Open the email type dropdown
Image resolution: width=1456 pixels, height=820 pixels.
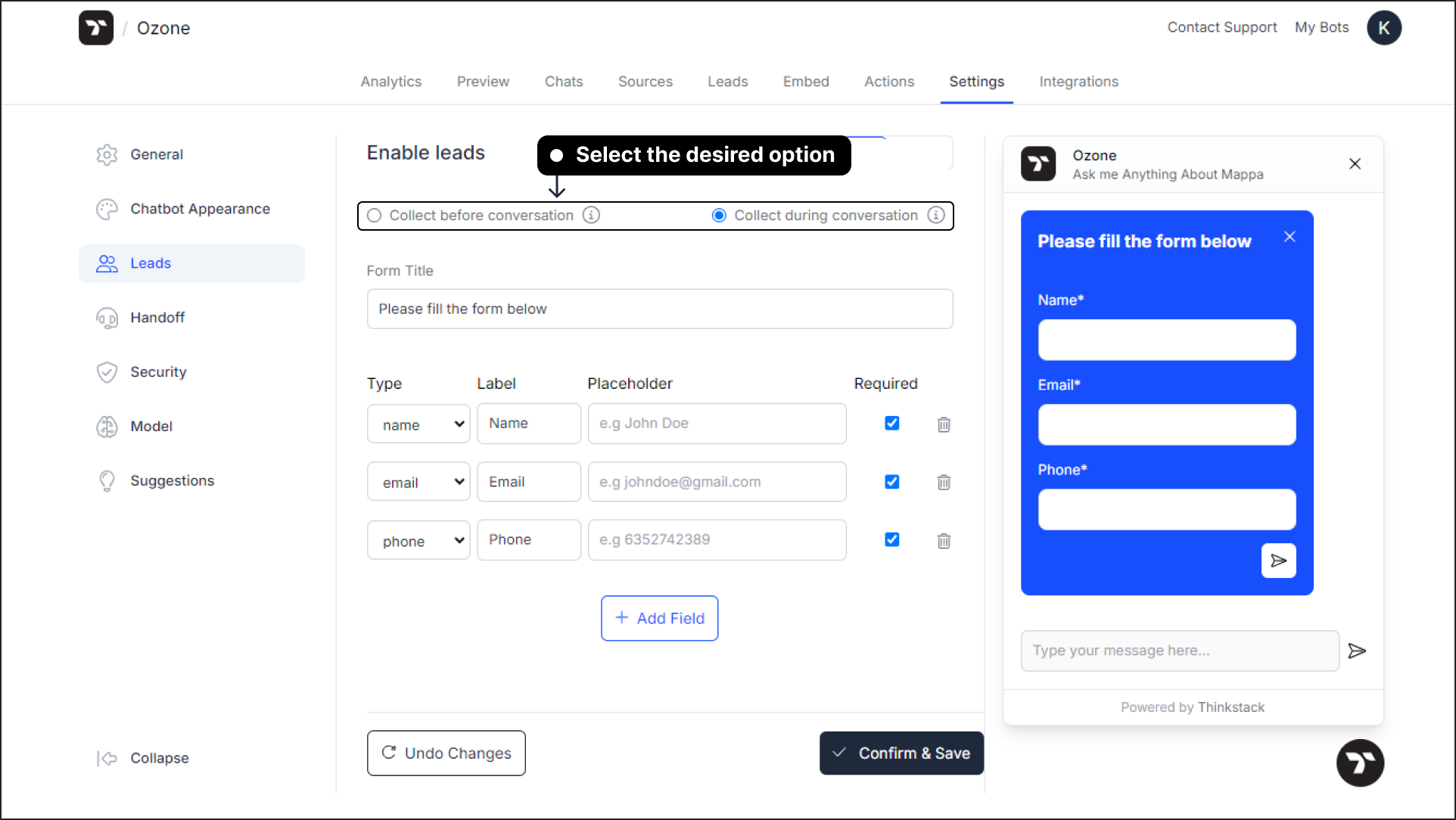click(x=418, y=482)
